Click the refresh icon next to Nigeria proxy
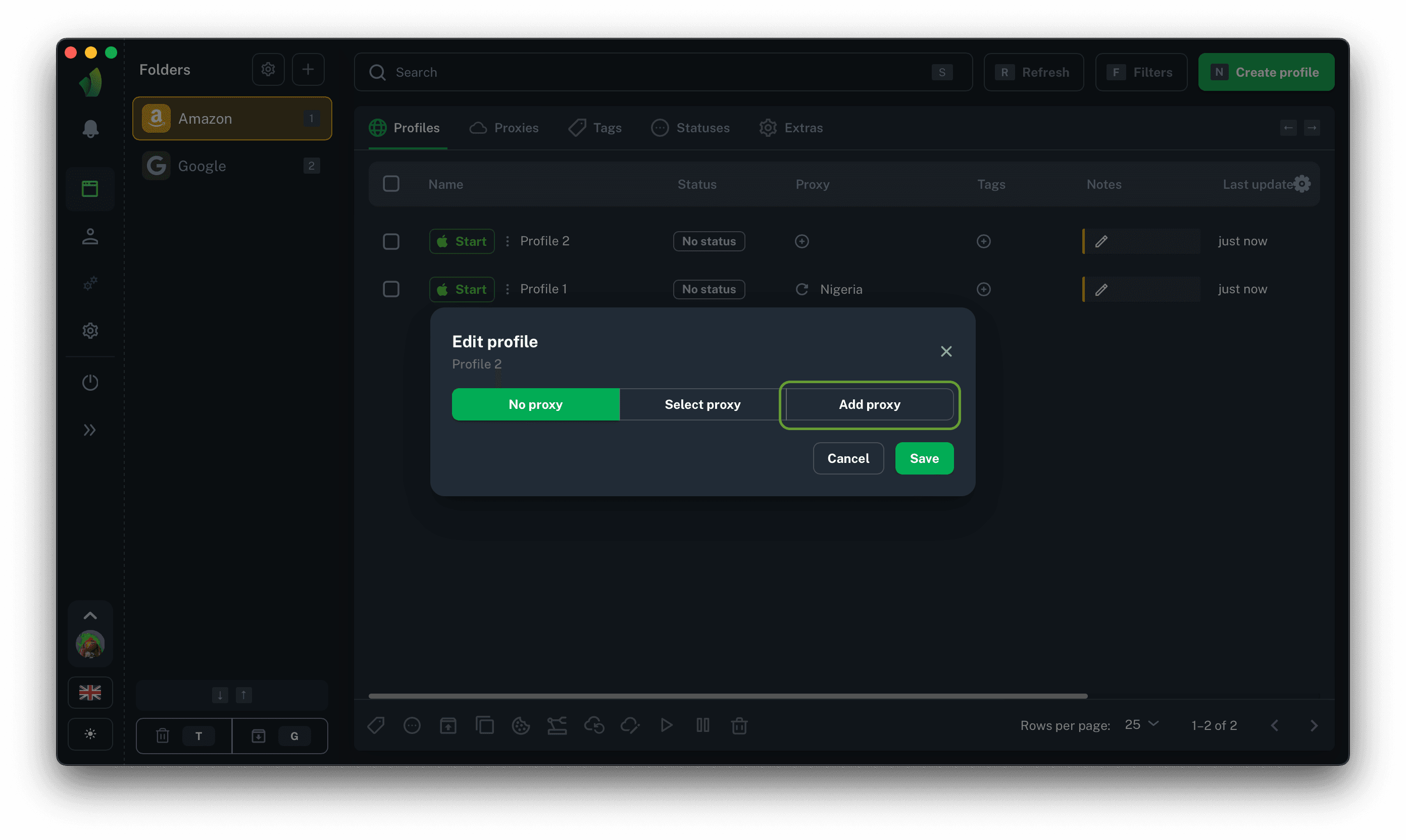Viewport: 1406px width, 840px height. (802, 289)
